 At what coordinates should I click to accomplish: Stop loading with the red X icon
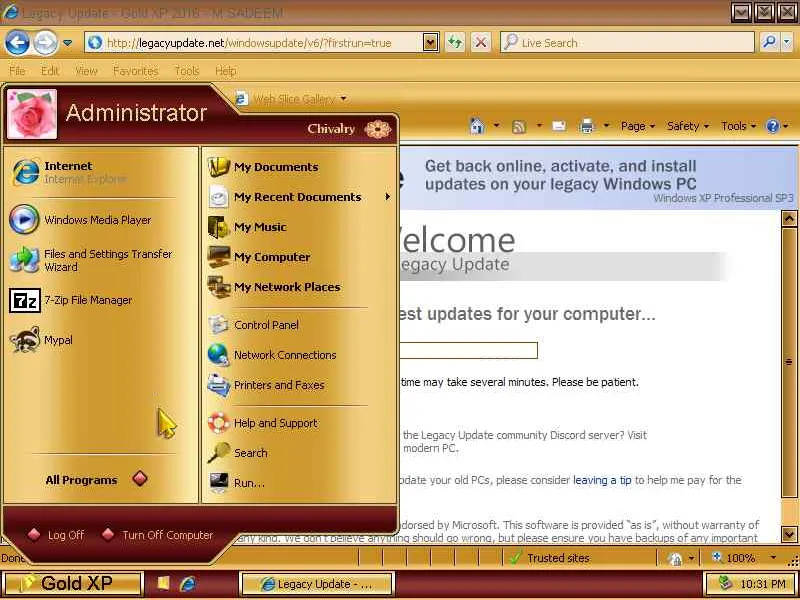pos(480,43)
